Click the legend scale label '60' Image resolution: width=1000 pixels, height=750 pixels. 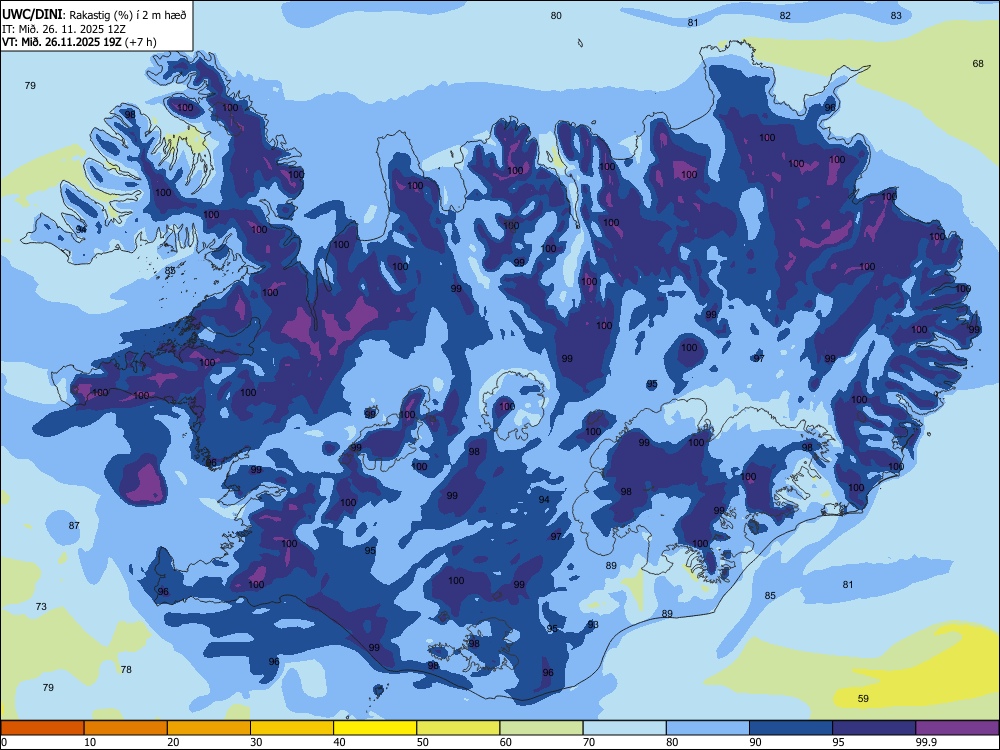click(x=506, y=742)
